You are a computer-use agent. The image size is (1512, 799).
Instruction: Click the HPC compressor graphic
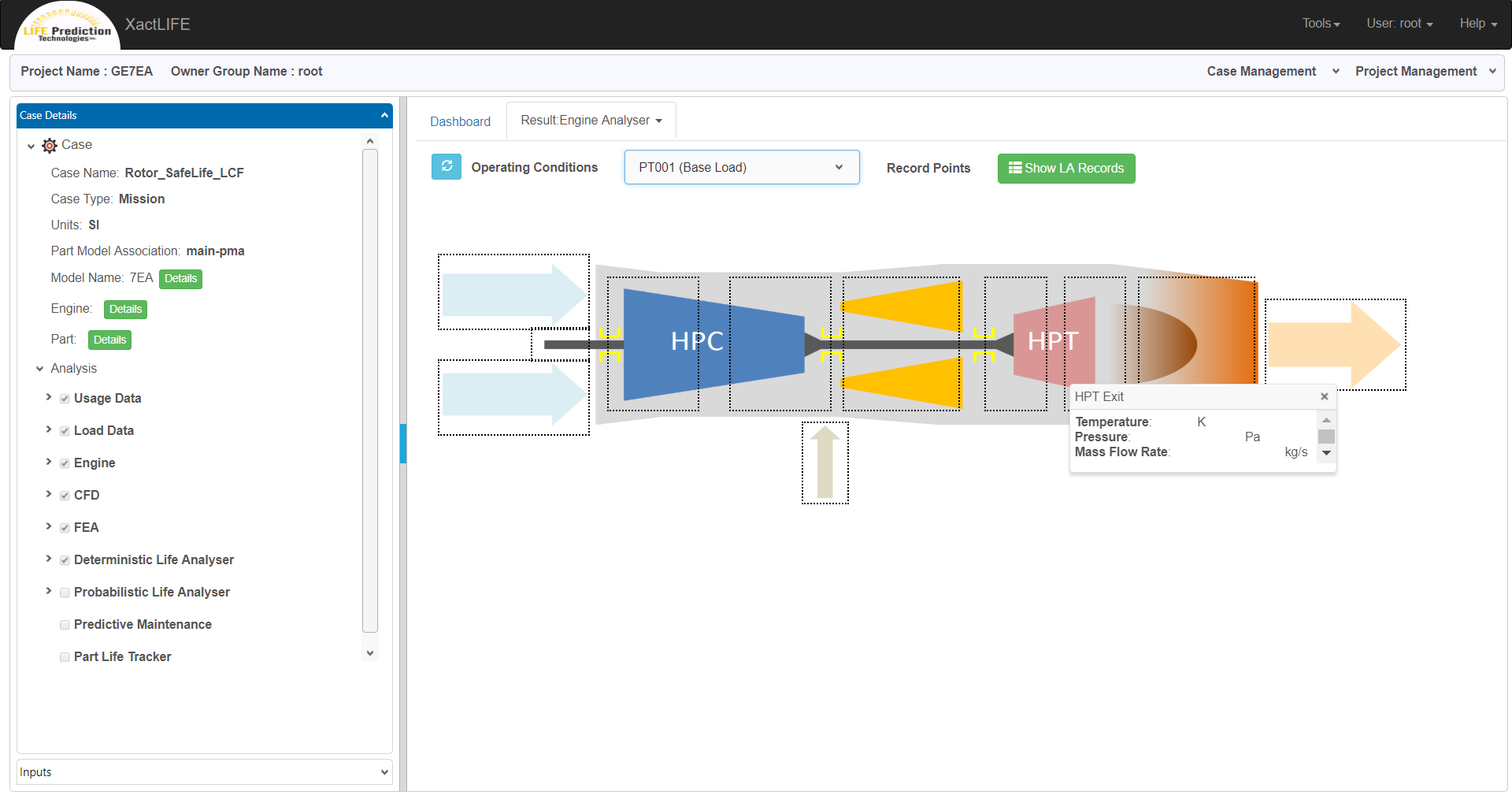tap(713, 344)
